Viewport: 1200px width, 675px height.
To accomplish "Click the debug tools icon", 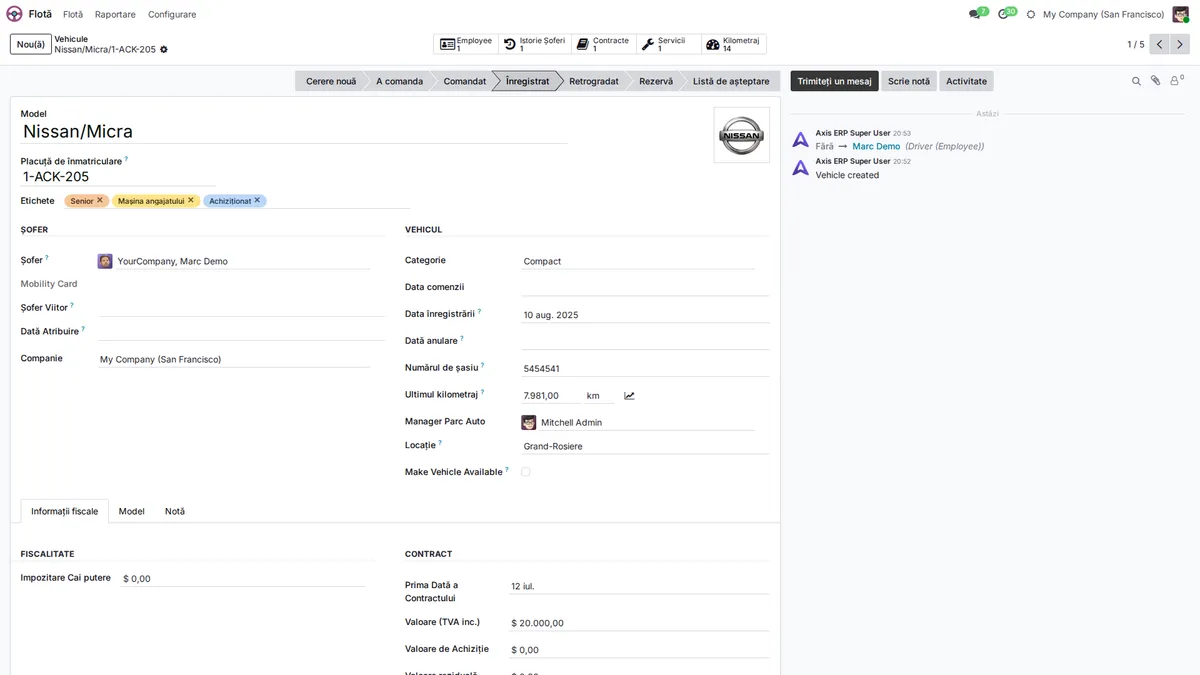I will click(x=1031, y=15).
